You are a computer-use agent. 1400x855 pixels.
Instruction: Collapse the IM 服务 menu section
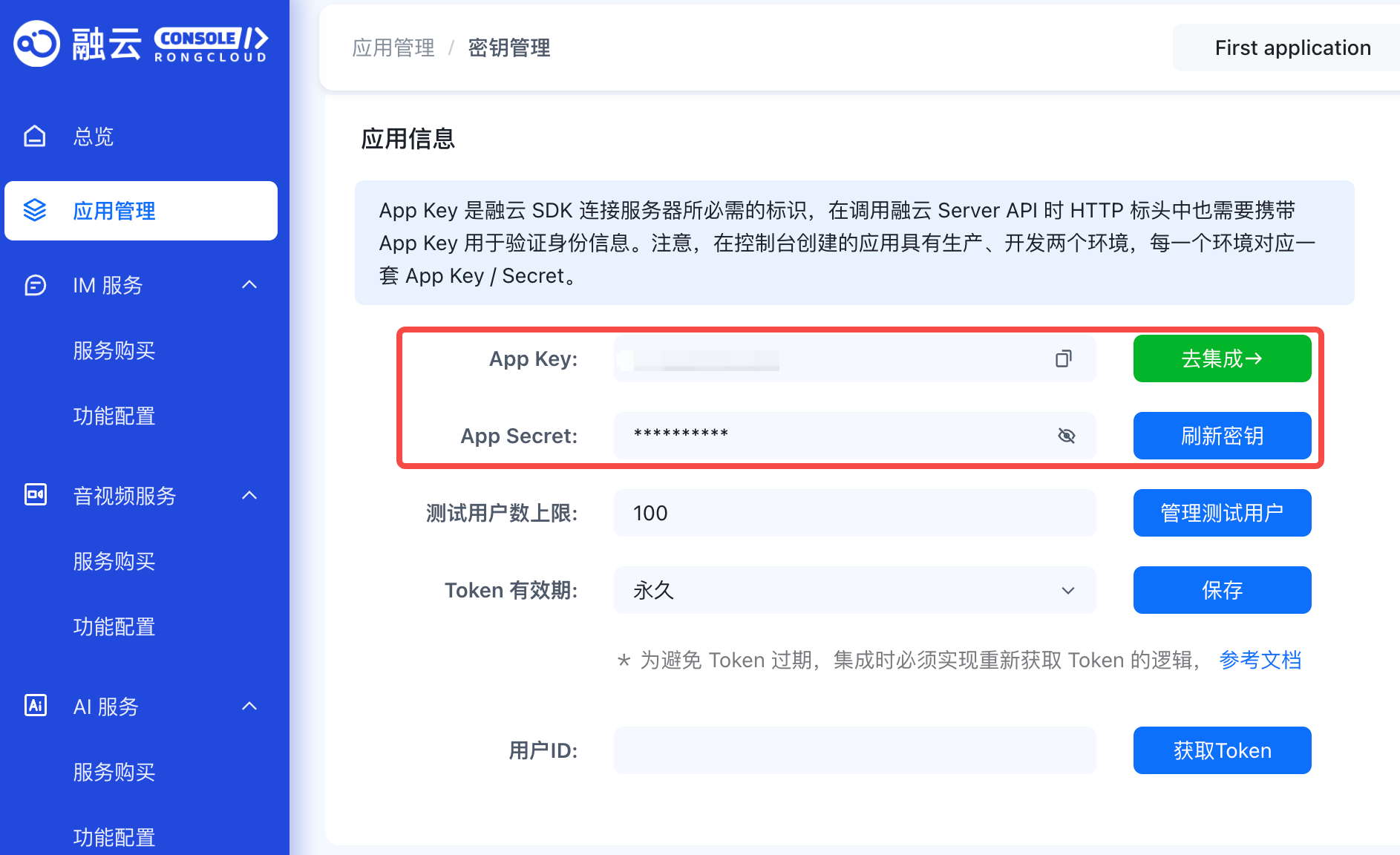point(249,285)
